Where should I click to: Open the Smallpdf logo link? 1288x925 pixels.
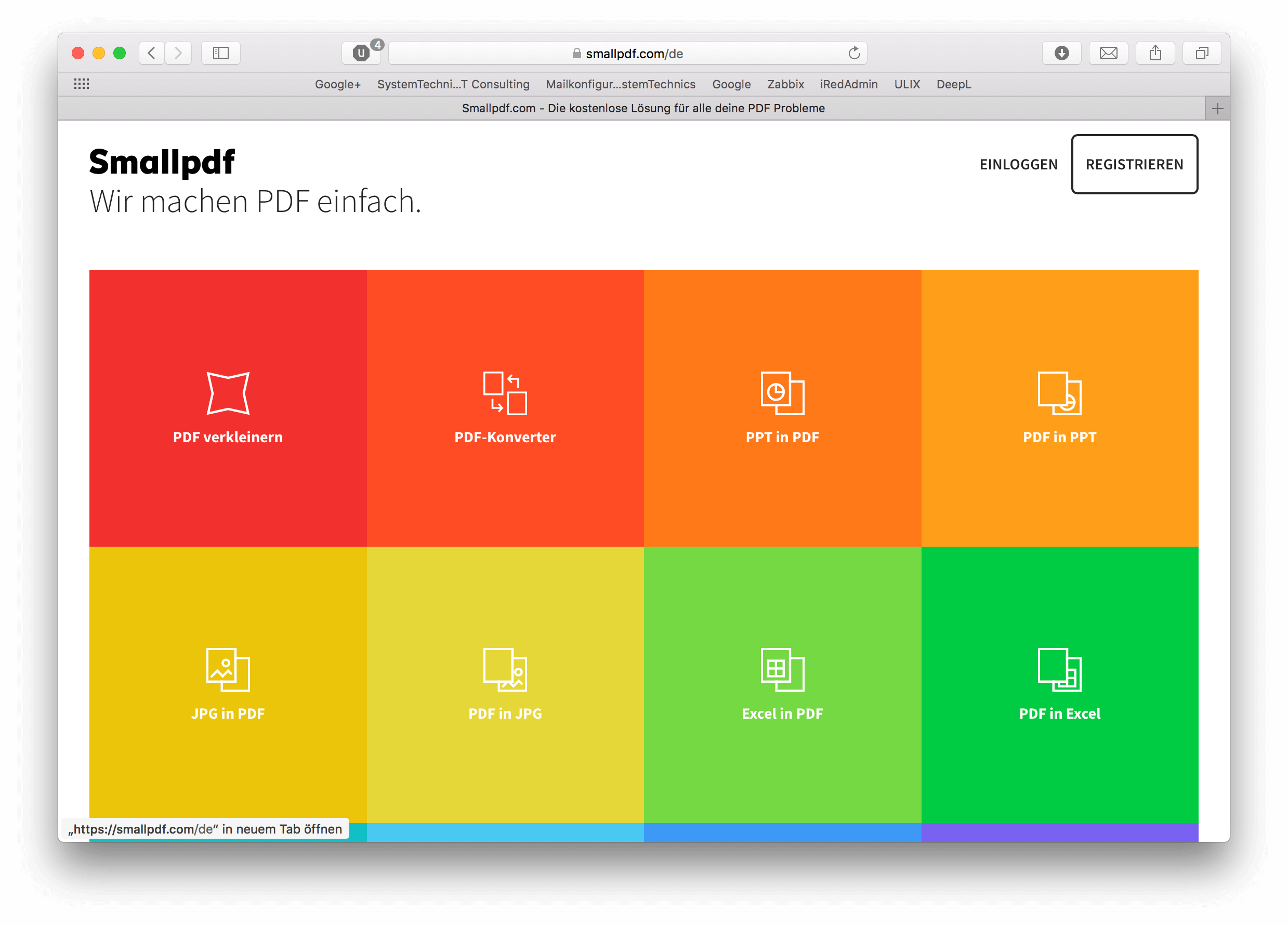(x=162, y=163)
